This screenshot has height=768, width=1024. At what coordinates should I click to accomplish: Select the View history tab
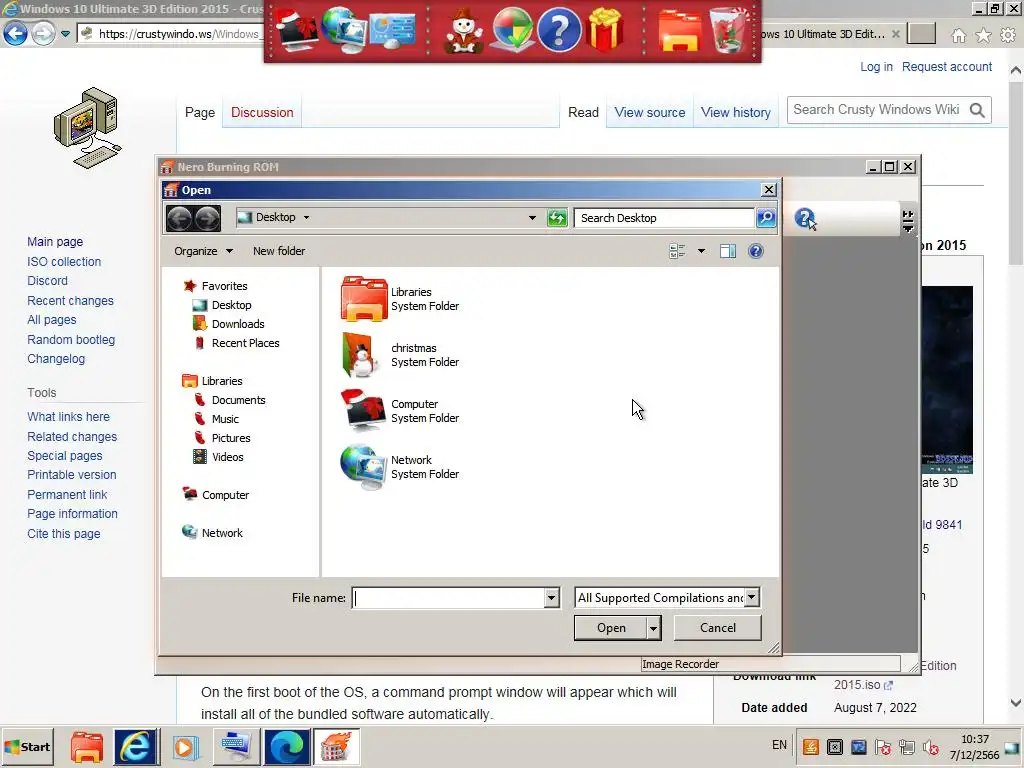[x=736, y=112]
